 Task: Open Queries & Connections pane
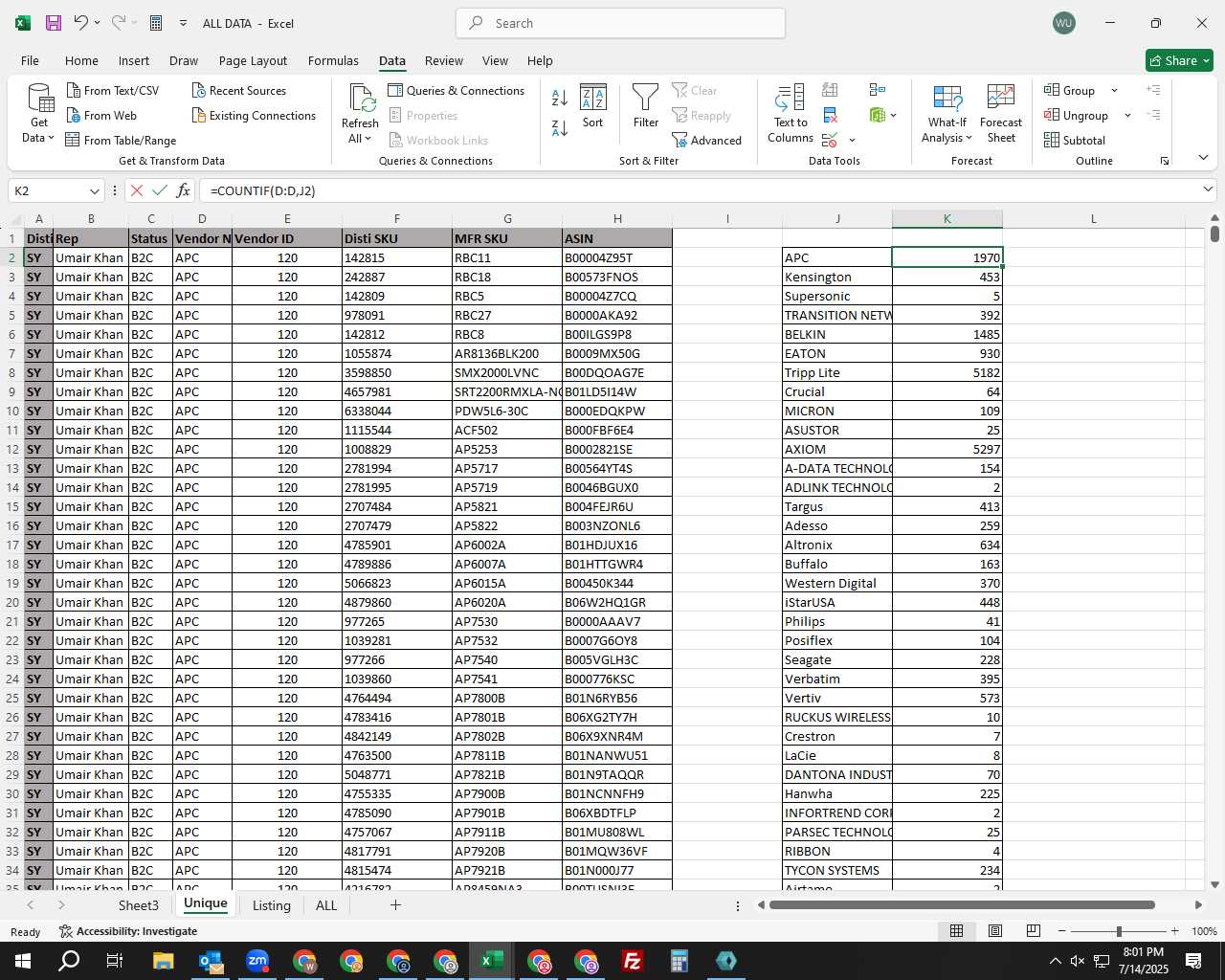click(x=457, y=90)
